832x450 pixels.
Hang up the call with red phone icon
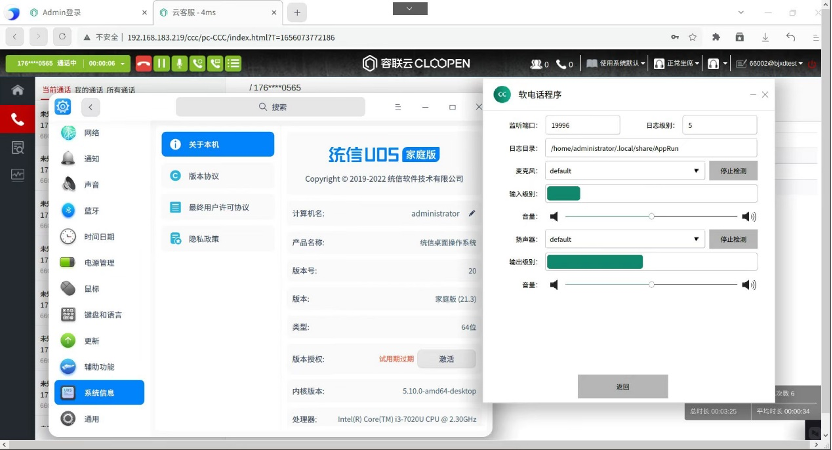143,63
